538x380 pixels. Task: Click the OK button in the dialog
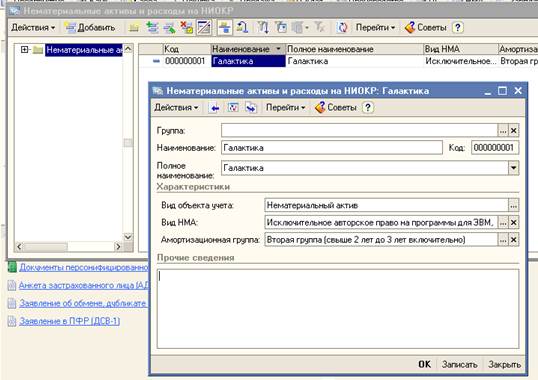[x=424, y=364]
